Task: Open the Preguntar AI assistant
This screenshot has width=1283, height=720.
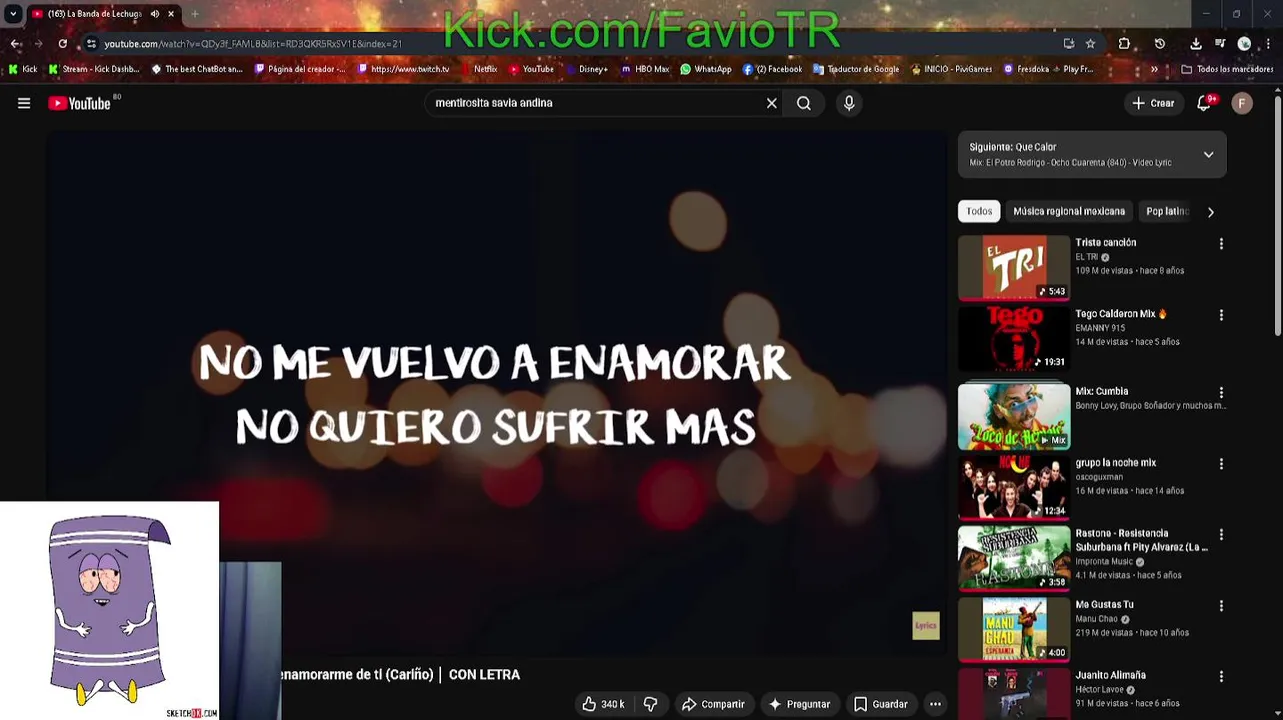Action: click(x=798, y=704)
